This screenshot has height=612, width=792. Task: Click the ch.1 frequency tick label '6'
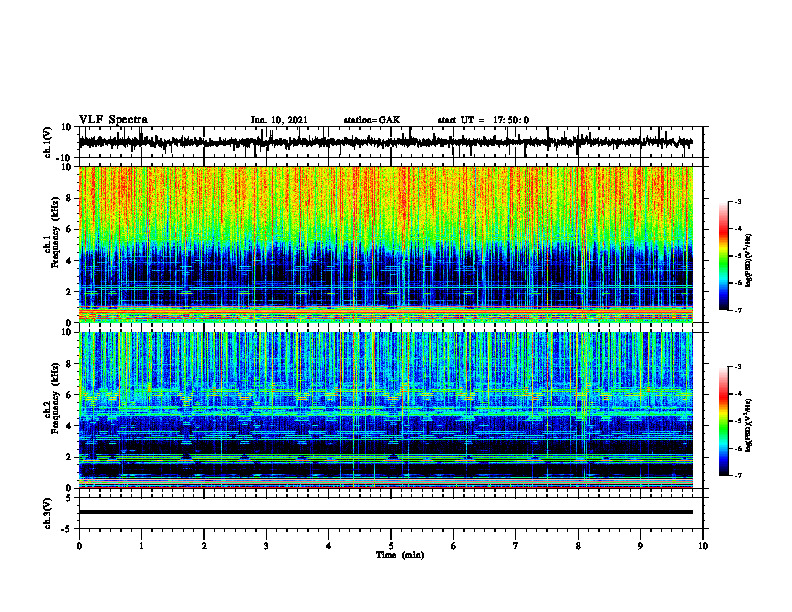tap(69, 229)
